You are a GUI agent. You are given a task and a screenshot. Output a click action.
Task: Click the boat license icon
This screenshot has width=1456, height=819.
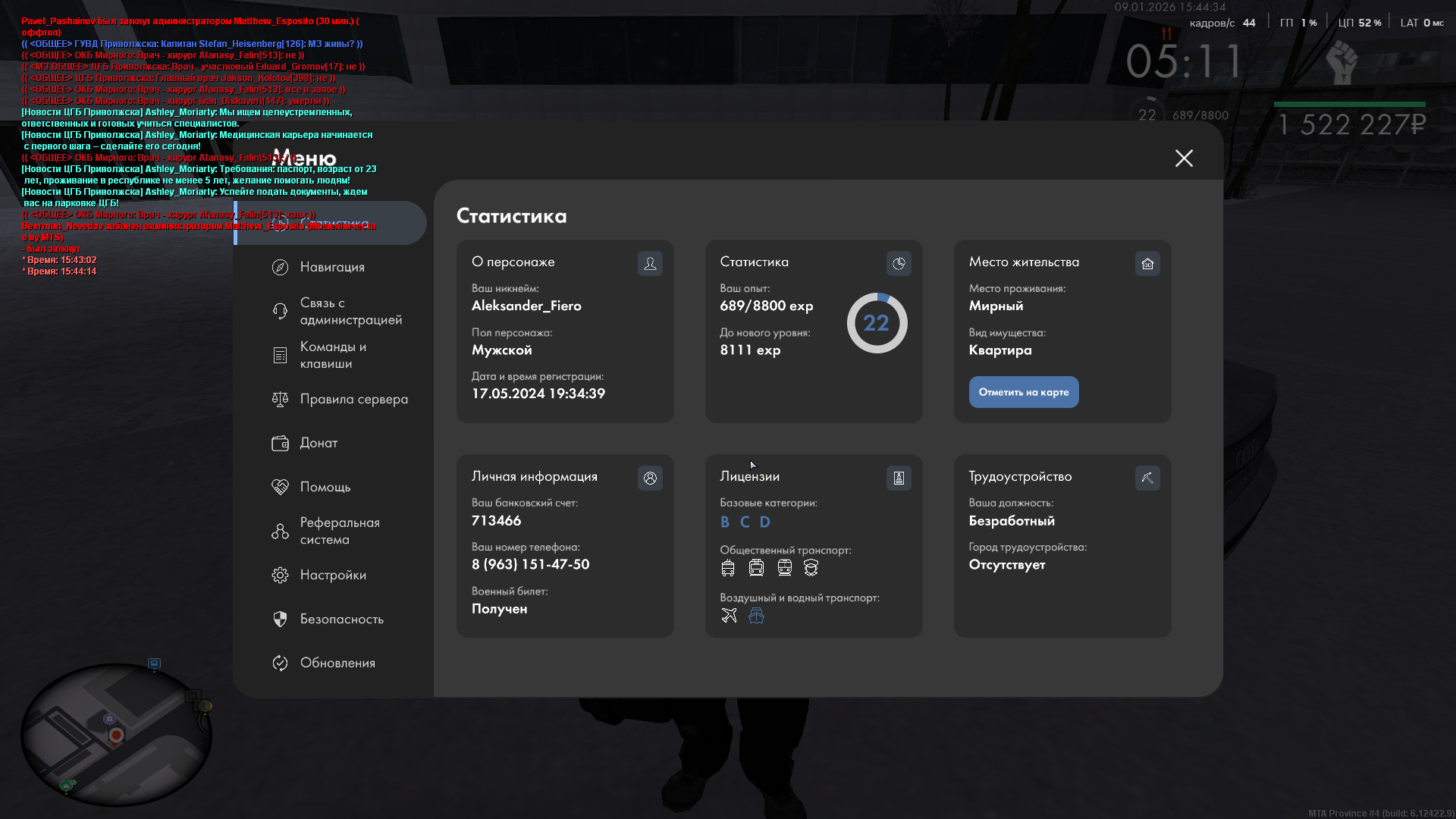tap(756, 616)
